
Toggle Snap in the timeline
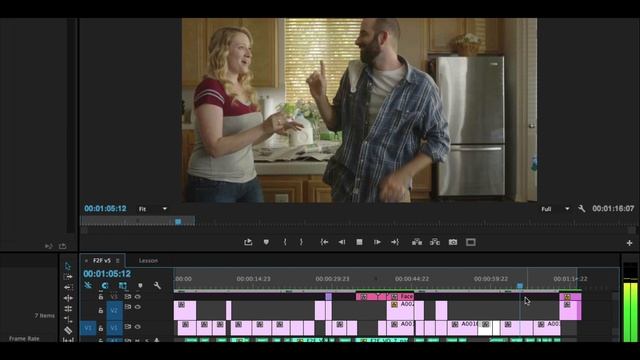tap(105, 285)
